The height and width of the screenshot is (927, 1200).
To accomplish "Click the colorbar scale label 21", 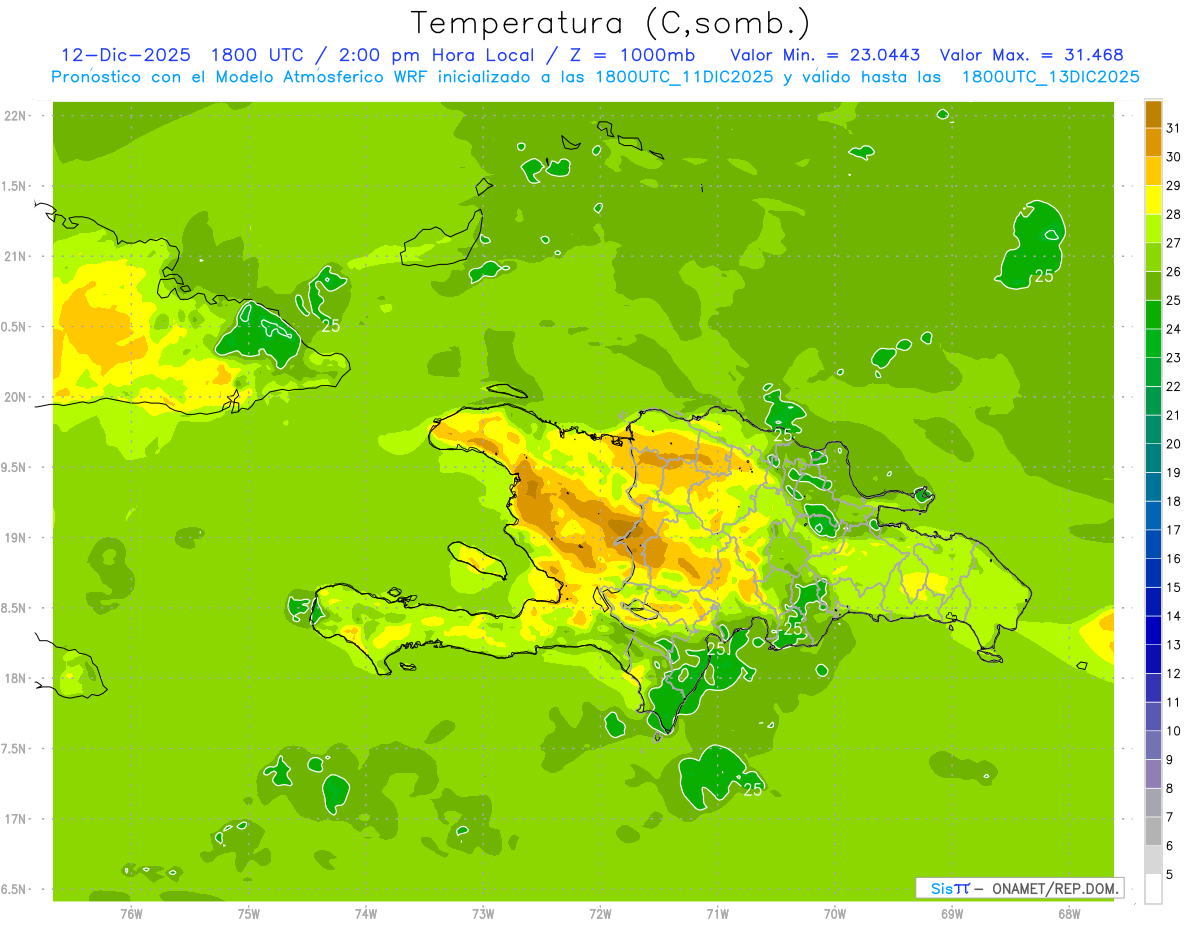I will coord(1174,415).
